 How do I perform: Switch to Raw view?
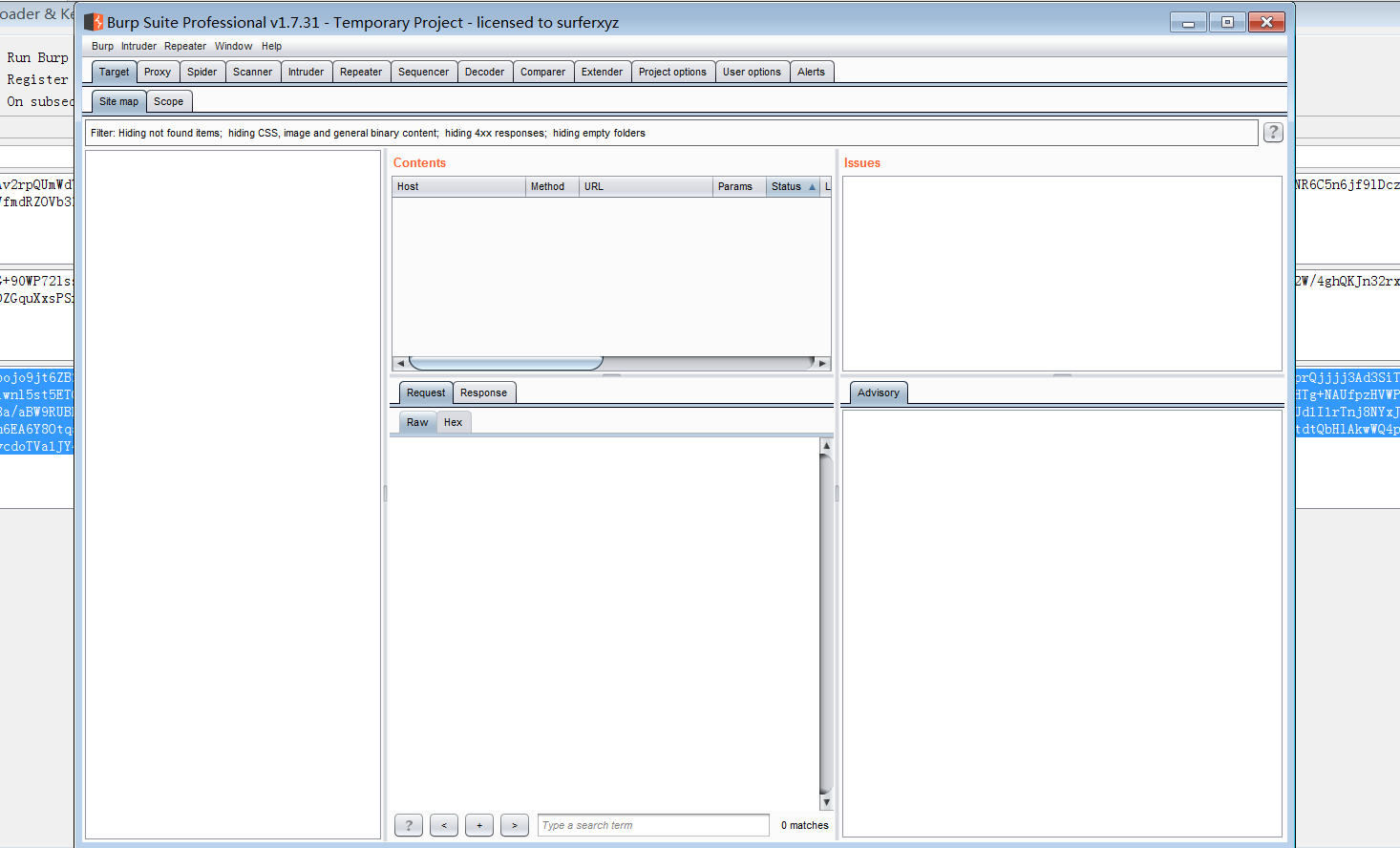coord(417,422)
